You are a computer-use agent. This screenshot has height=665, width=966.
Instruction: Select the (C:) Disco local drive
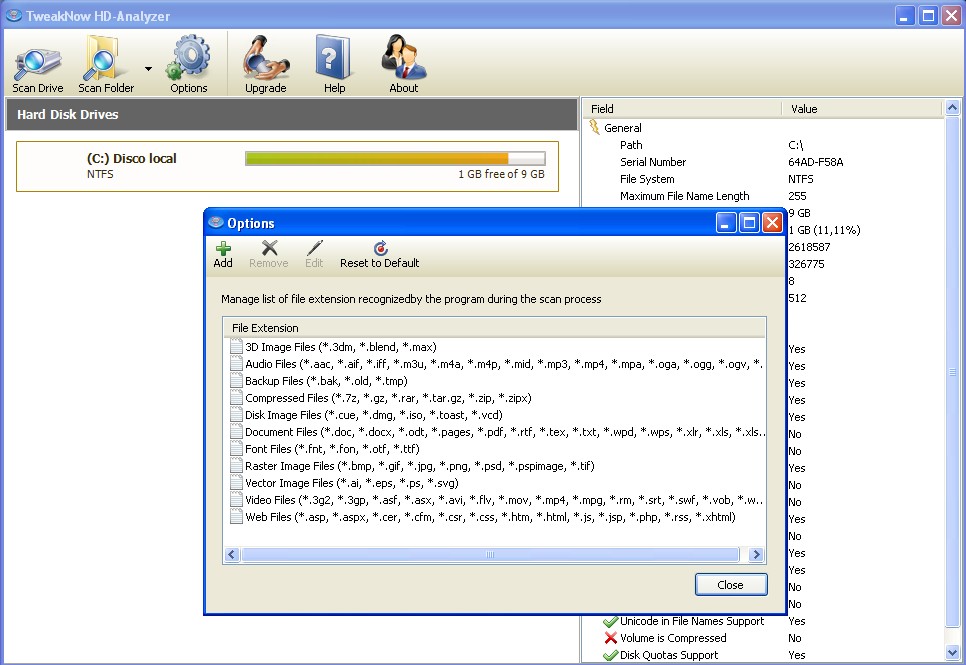tap(287, 166)
